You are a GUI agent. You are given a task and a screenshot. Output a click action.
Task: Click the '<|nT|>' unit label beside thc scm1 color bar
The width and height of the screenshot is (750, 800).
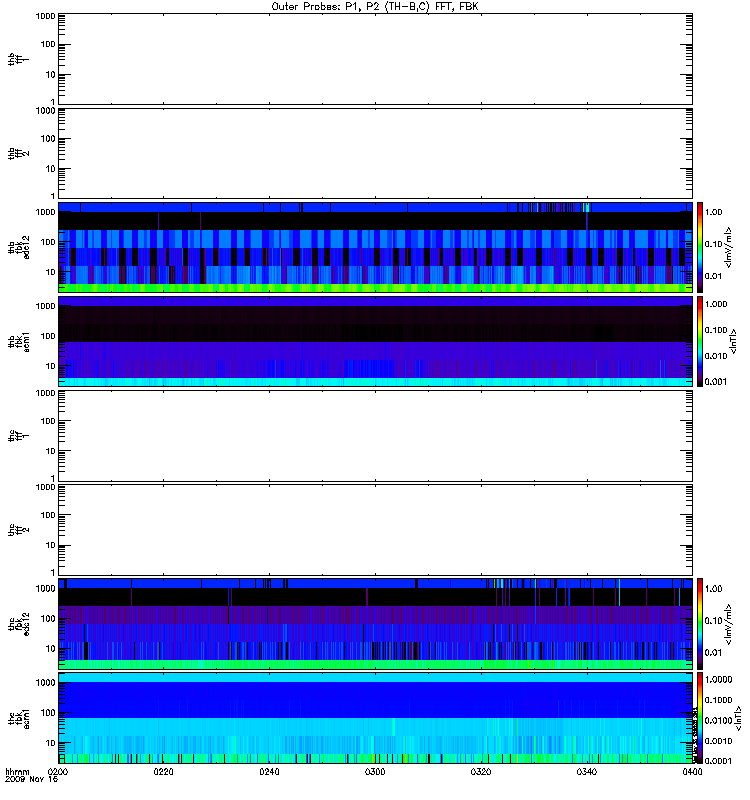point(738,718)
